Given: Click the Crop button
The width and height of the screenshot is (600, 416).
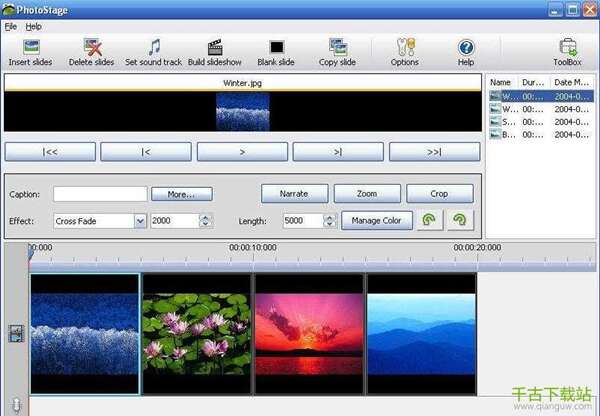Looking at the screenshot, I should click(440, 194).
